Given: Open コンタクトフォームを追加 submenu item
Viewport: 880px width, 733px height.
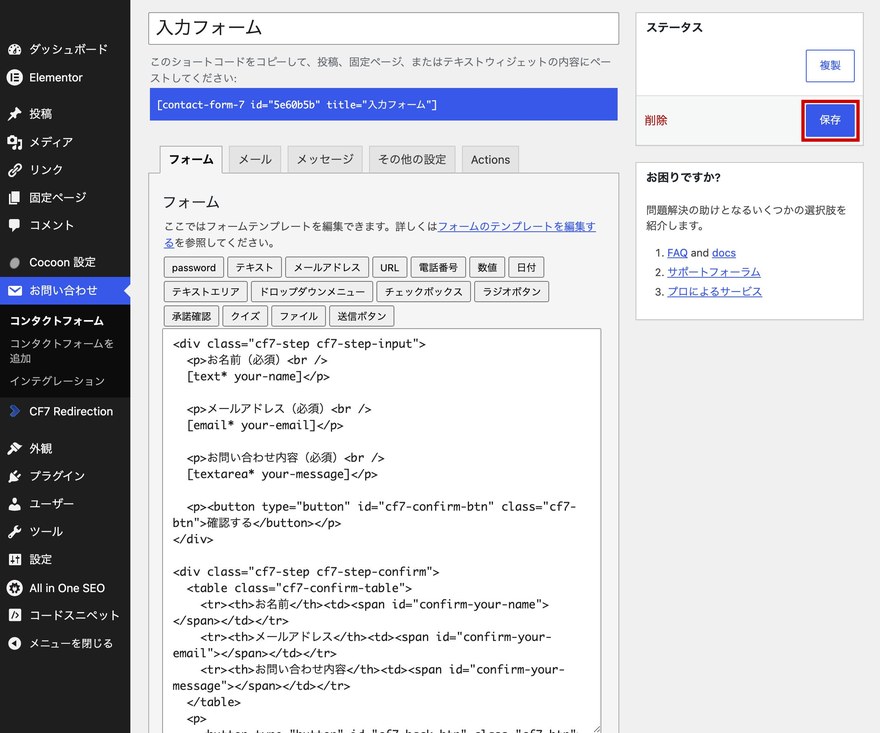Looking at the screenshot, I should pyautogui.click(x=62, y=351).
